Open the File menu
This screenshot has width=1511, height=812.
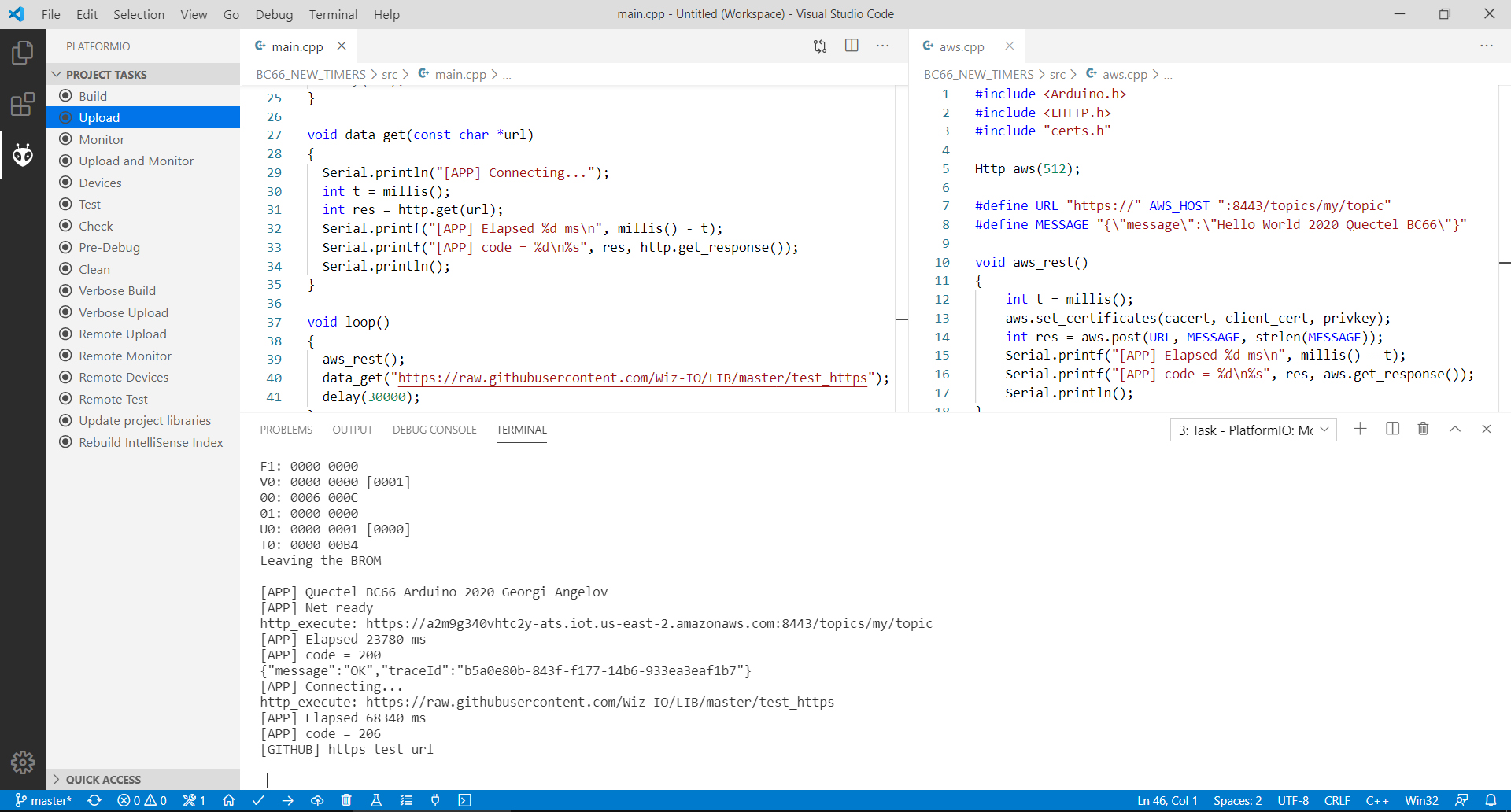point(50,14)
